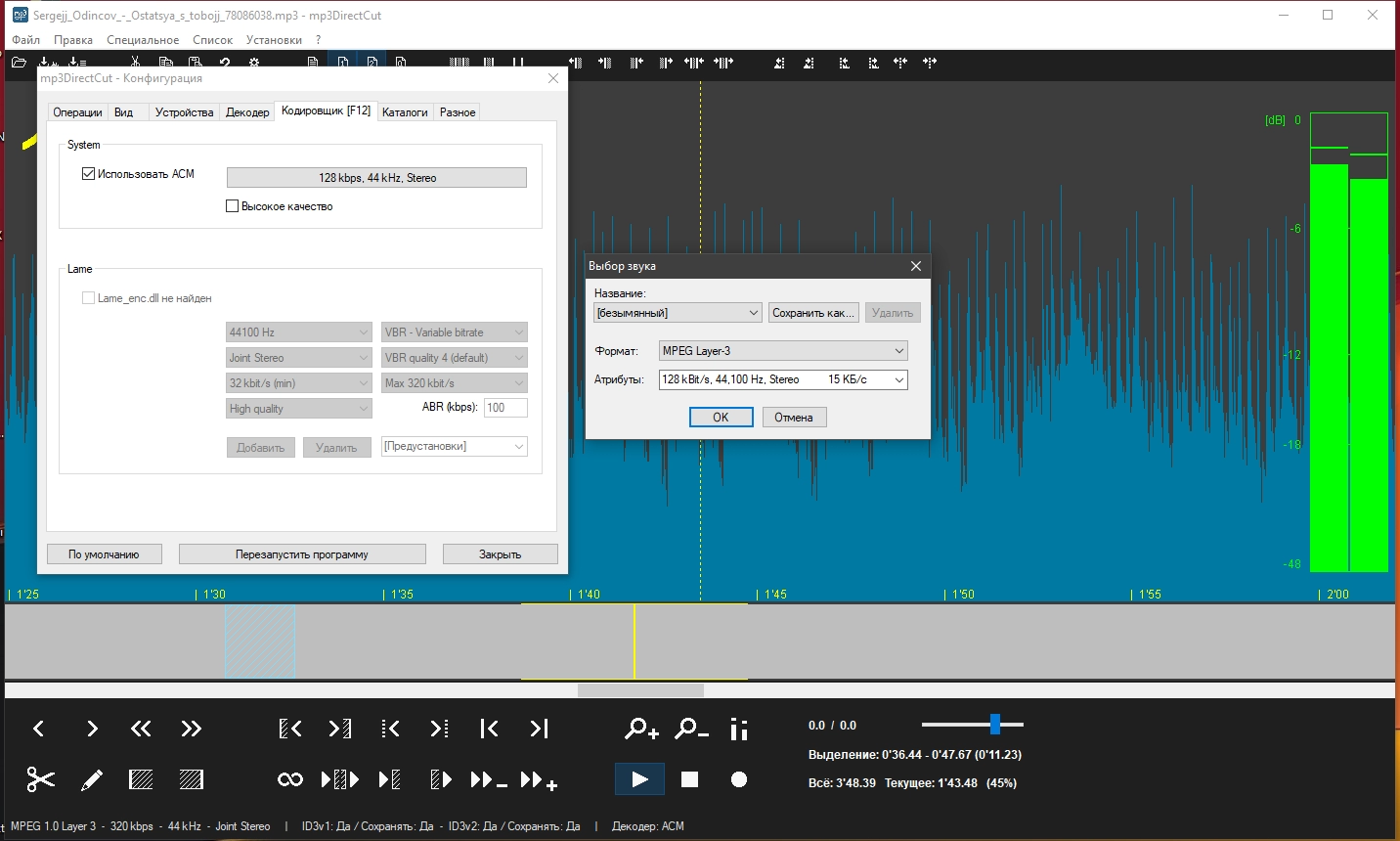Enable the Высокое качество checkbox
This screenshot has height=841, width=1400.
233,206
